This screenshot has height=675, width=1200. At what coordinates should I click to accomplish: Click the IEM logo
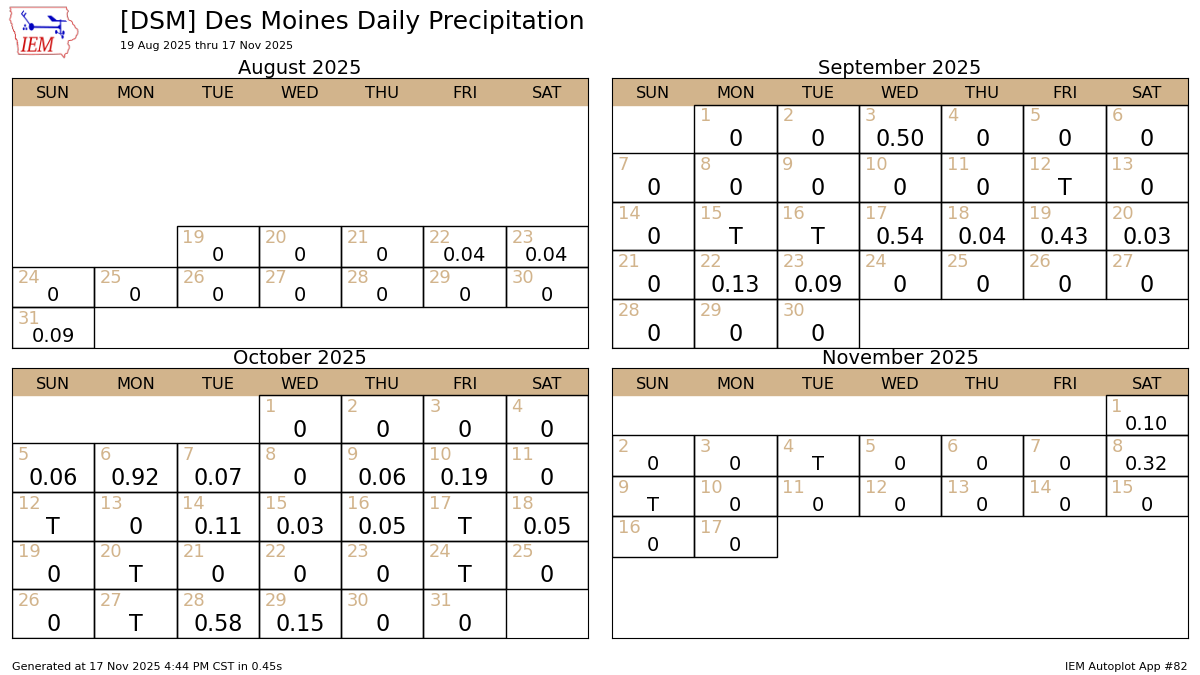(x=44, y=32)
